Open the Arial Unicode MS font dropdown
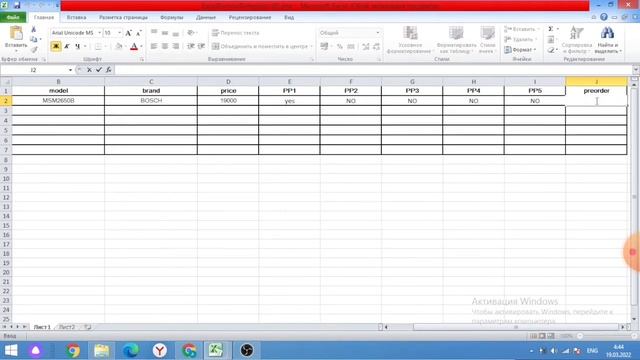Image resolution: width=640 pixels, height=360 pixels. 100,33
